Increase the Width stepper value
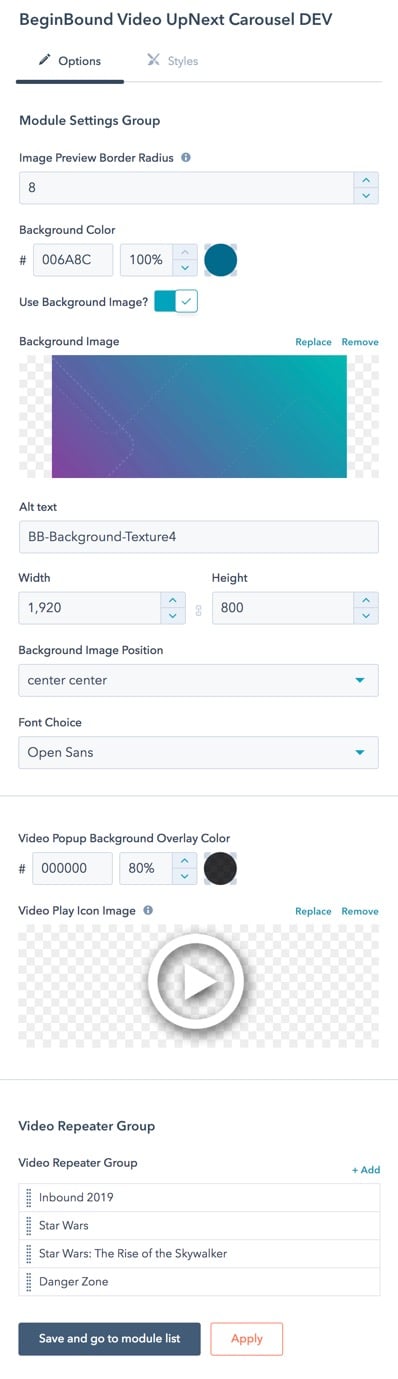398x1379 pixels. point(173,600)
